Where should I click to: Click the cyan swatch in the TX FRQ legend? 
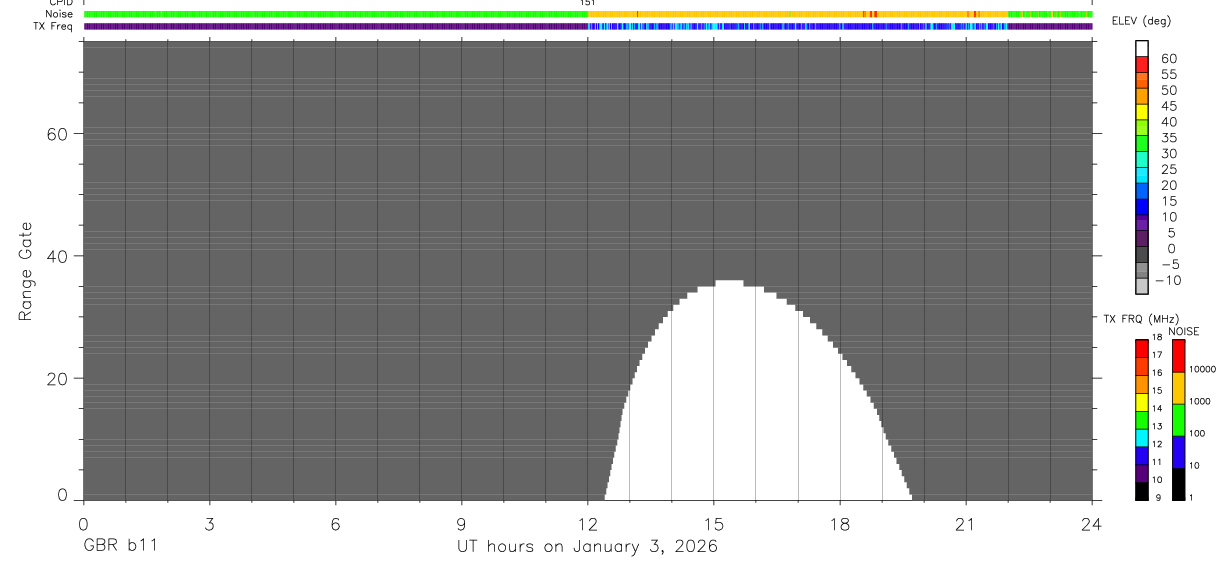click(x=1141, y=438)
